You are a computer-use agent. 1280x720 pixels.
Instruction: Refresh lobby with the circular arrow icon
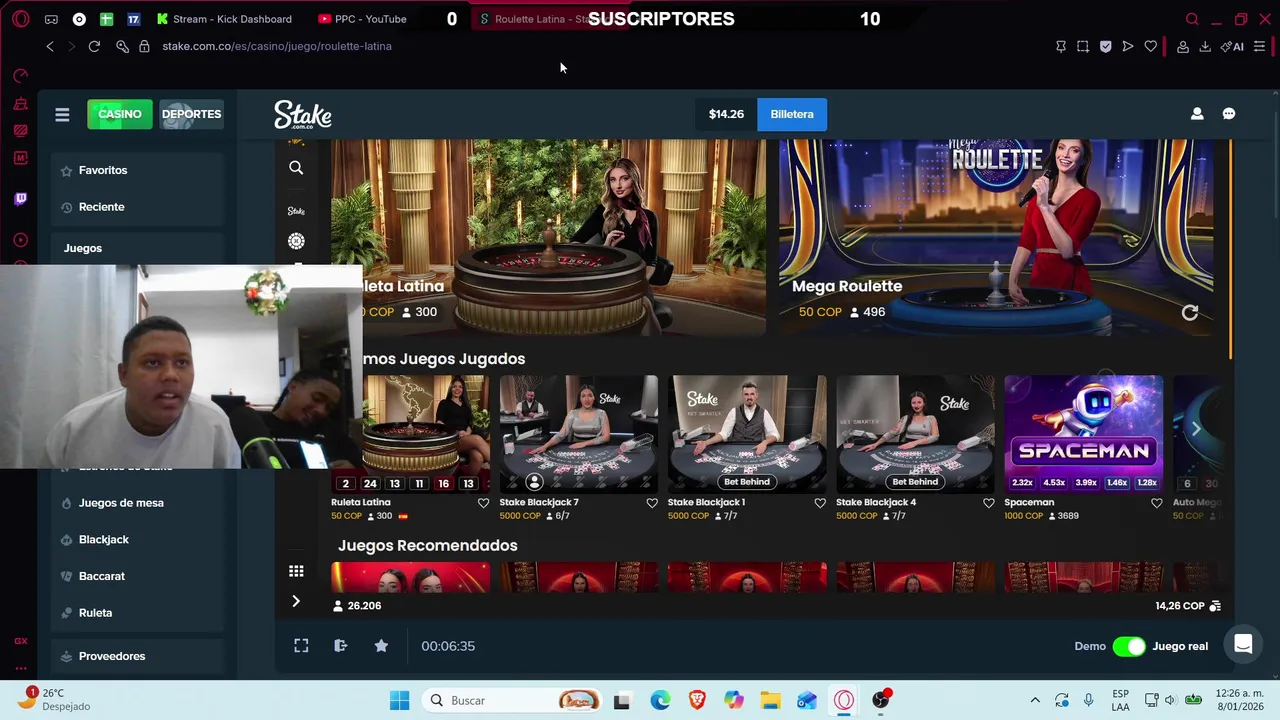[1190, 313]
